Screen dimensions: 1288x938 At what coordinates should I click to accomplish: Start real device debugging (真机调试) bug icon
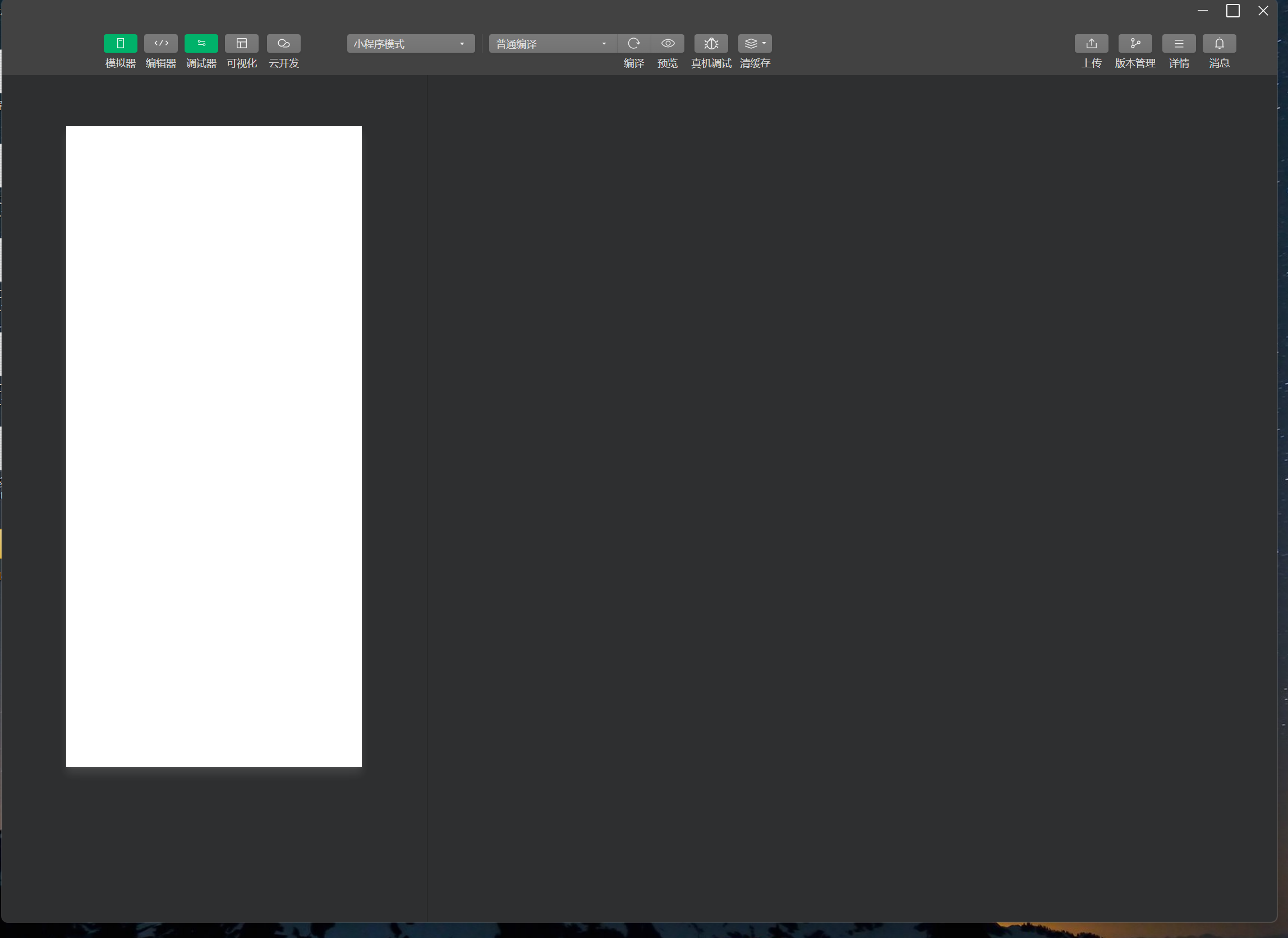(x=711, y=44)
